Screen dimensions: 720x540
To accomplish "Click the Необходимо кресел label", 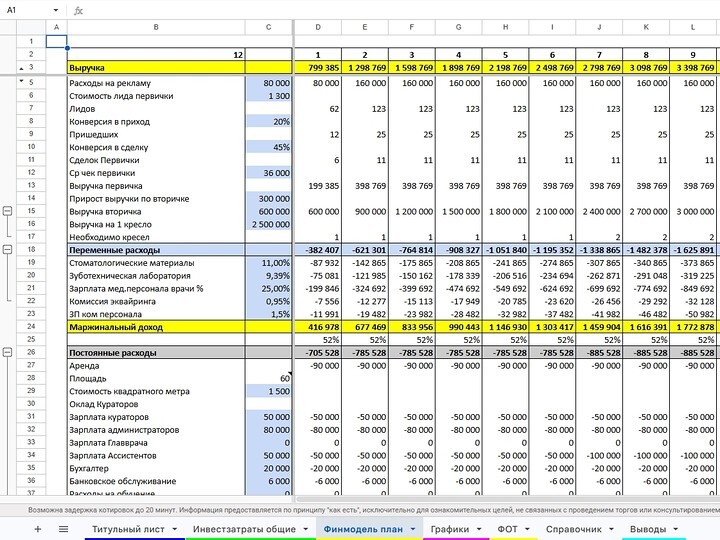I will (x=109, y=237).
